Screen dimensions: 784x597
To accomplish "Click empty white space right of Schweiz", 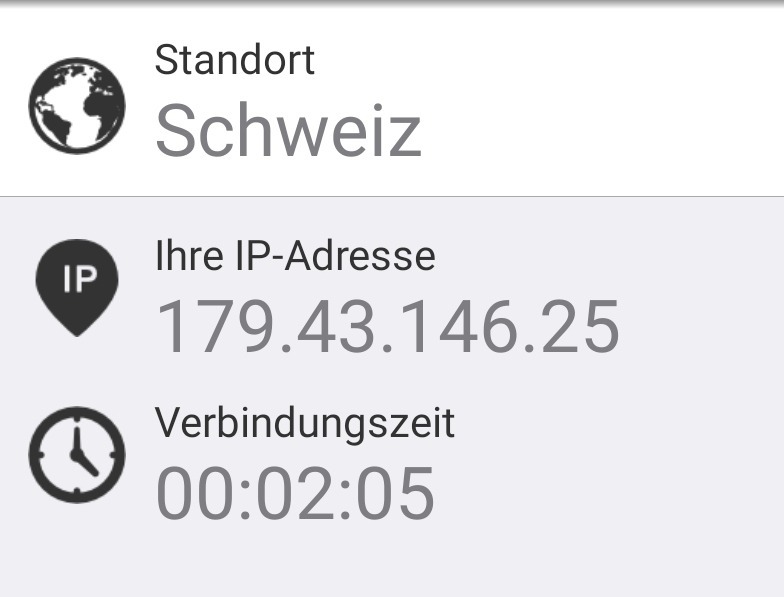I will pyautogui.click(x=600, y=120).
